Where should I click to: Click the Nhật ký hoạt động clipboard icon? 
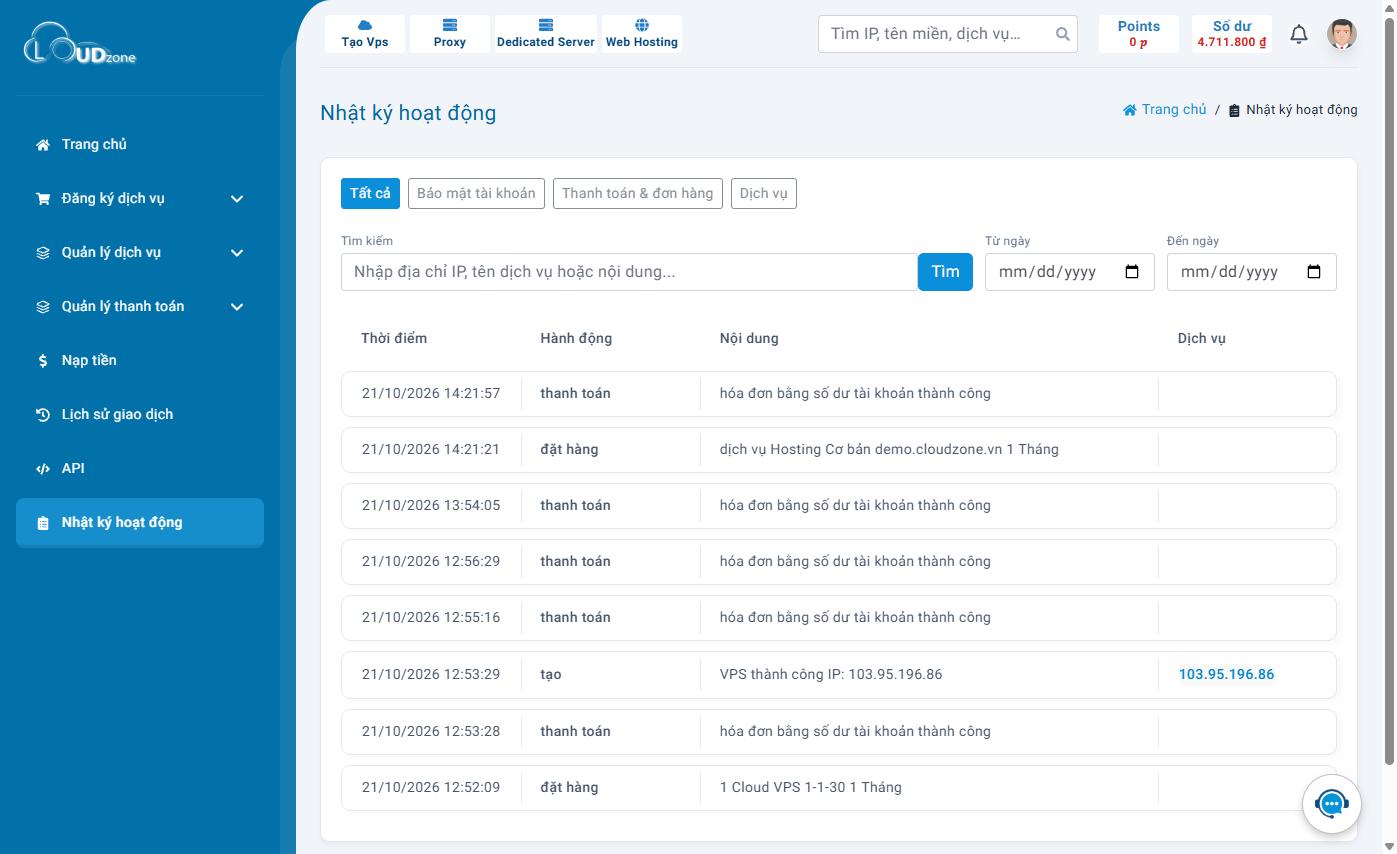pos(43,523)
